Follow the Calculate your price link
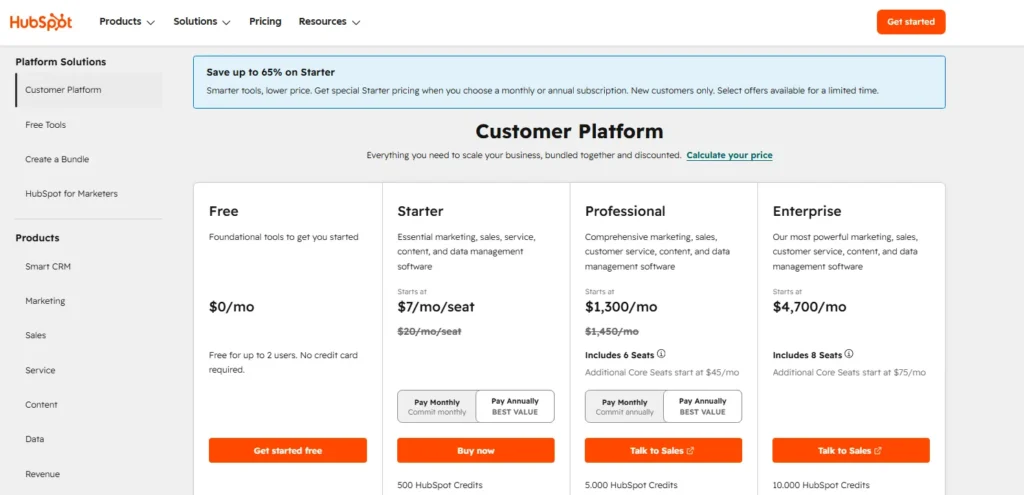Viewport: 1024px width, 495px height. pos(729,155)
